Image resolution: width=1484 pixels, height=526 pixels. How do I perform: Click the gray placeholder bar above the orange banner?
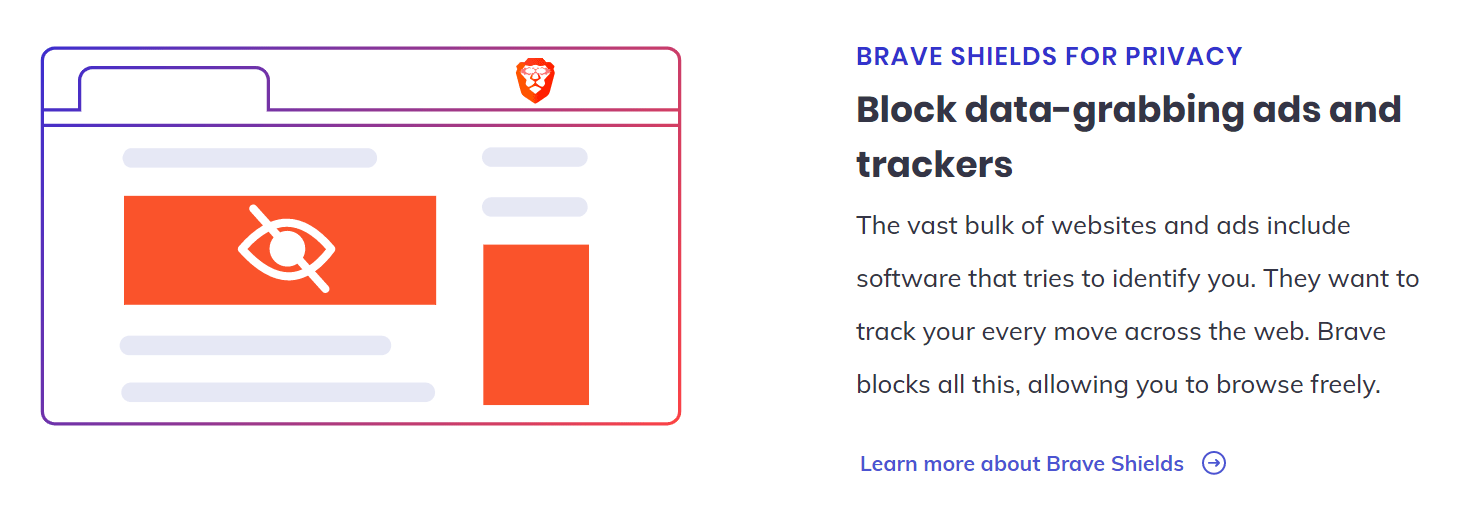249,158
